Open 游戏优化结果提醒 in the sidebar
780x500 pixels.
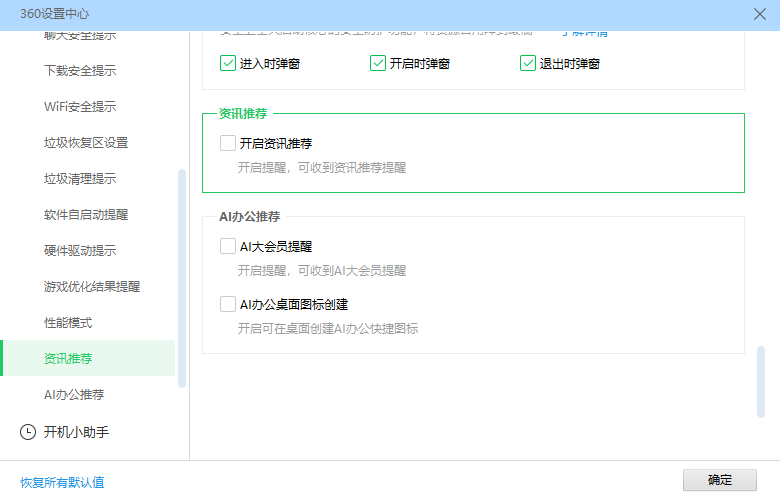pos(92,287)
